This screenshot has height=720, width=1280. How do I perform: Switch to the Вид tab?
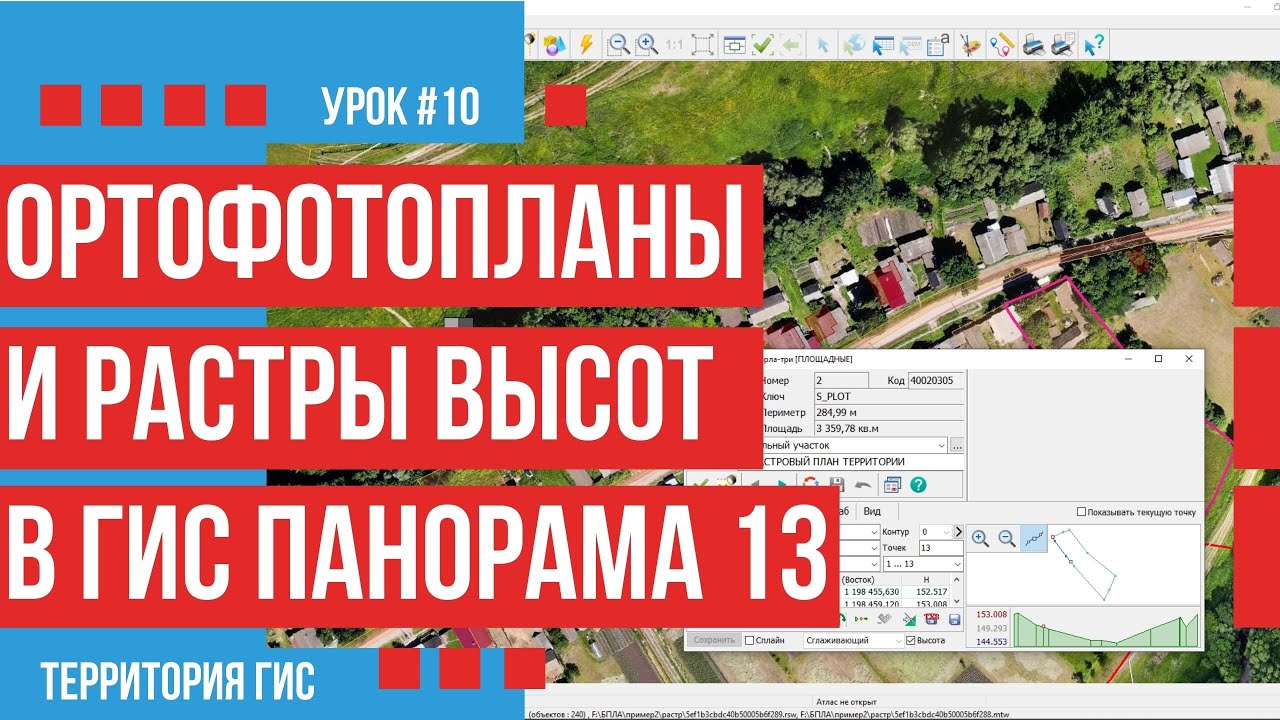click(872, 511)
